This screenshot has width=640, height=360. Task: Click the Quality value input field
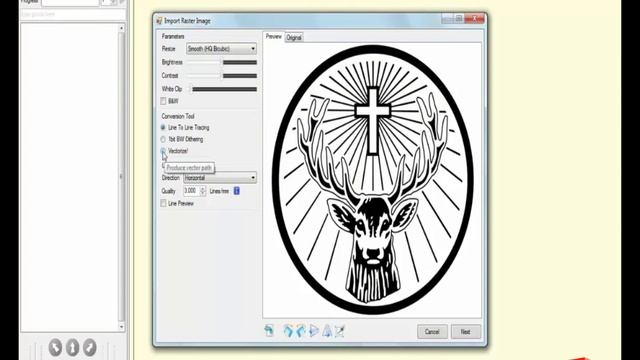(191, 191)
